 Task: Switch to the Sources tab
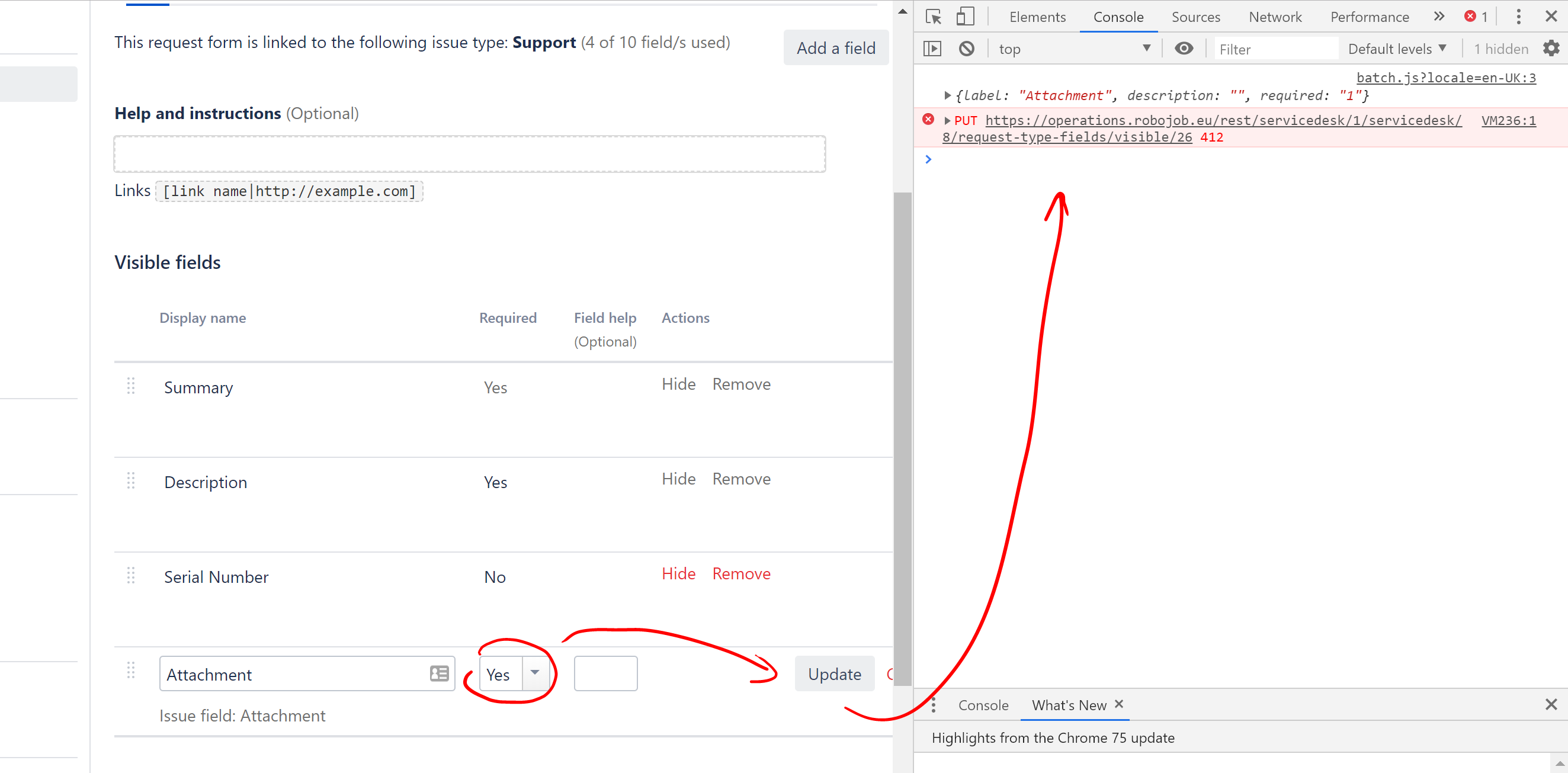point(1195,17)
